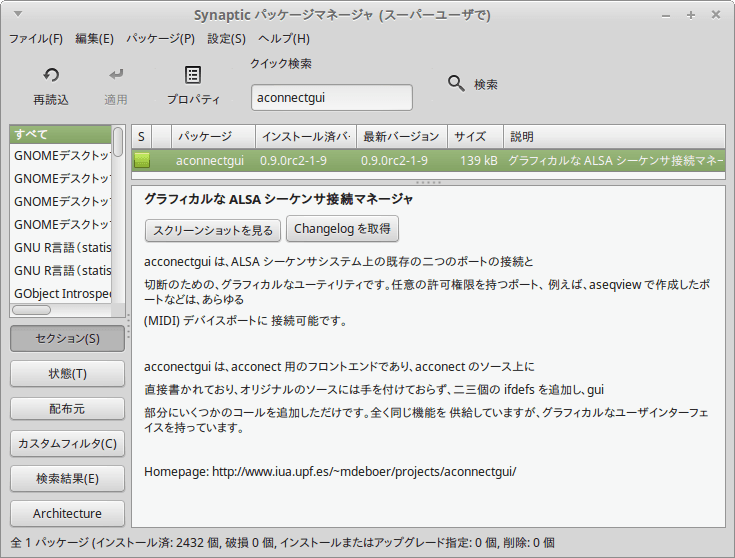Click the Reload (再読込) toolbar icon

(x=51, y=75)
